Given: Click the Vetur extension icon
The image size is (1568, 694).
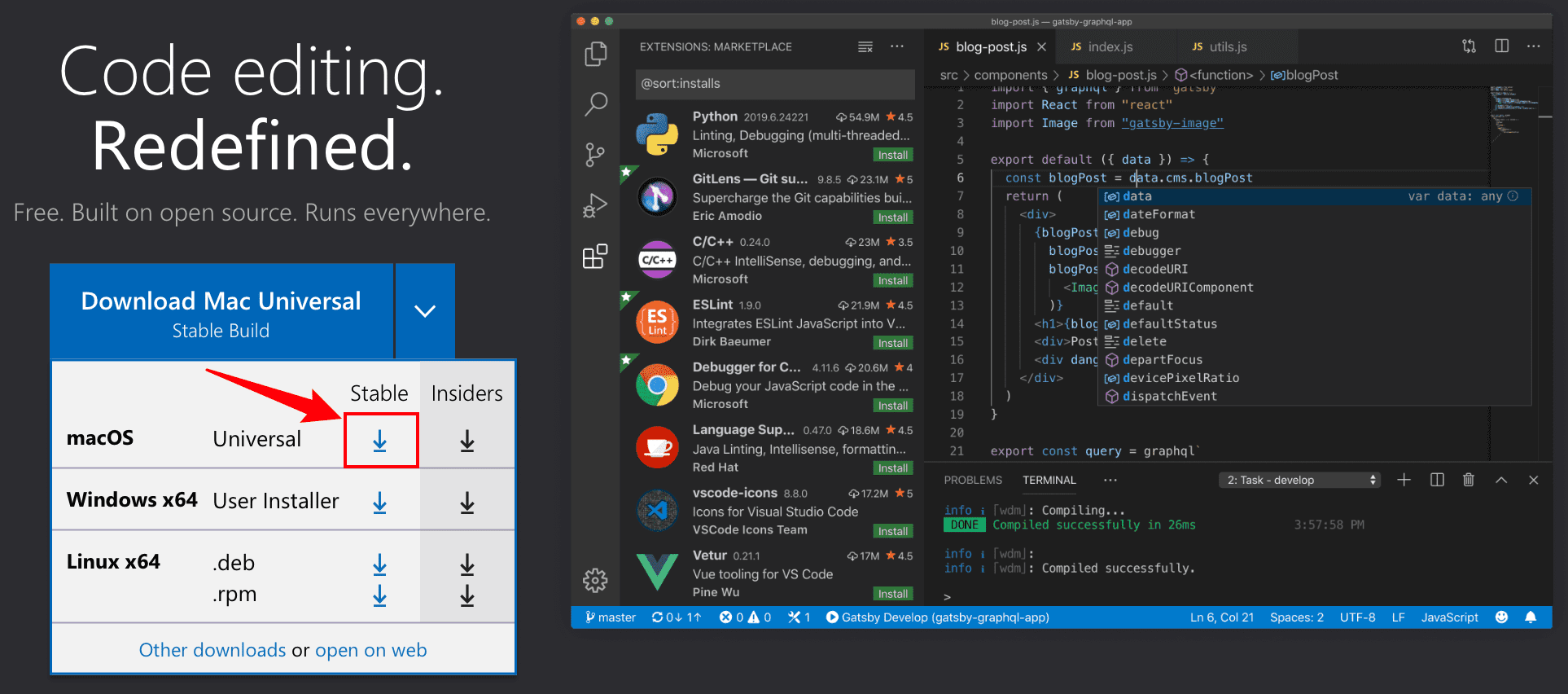Looking at the screenshot, I should pyautogui.click(x=657, y=571).
